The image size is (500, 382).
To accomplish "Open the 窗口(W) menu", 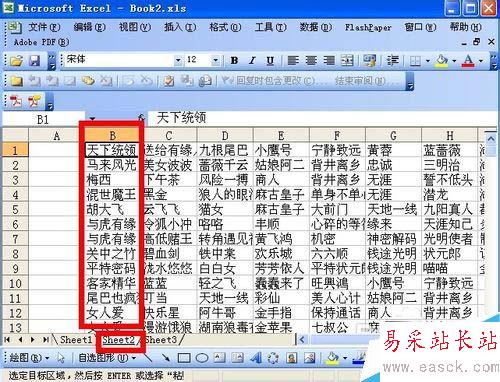I will (420, 27).
